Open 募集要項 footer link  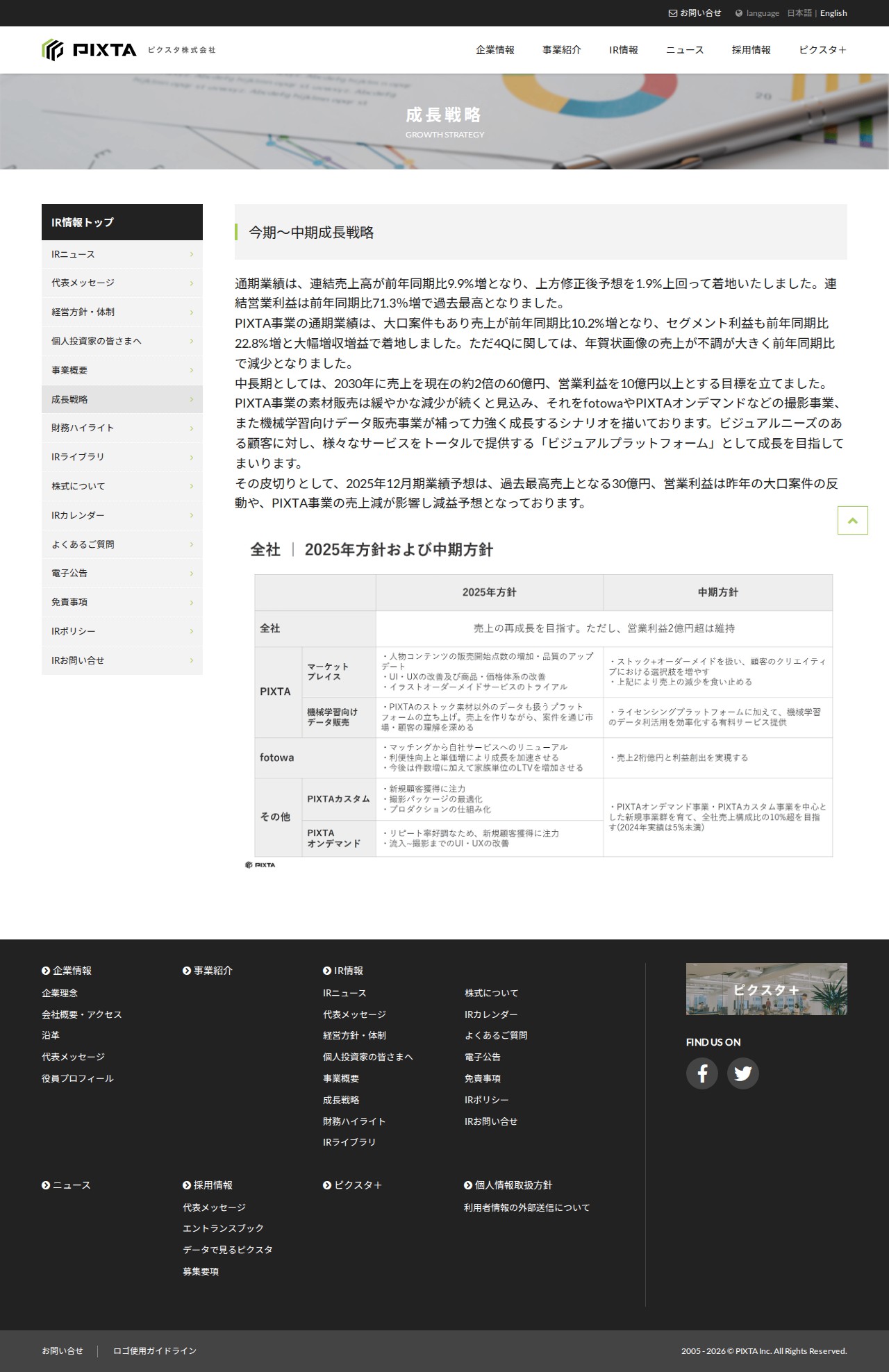coord(201,1272)
